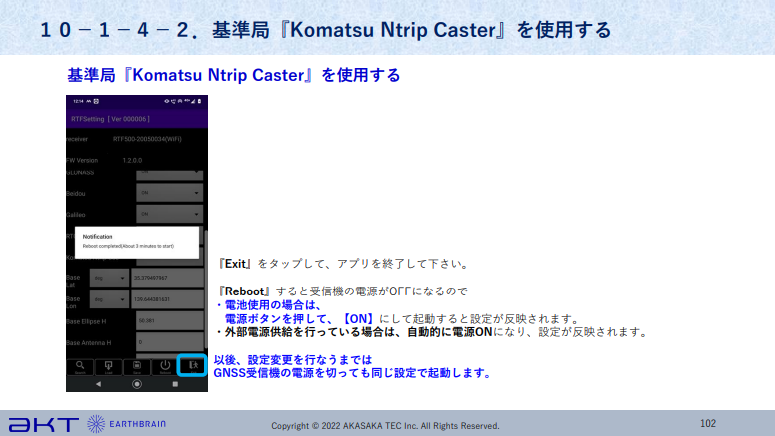Click the Base Ellipse H field 50.381
Viewport: 775px width, 436px height.
tap(170, 320)
